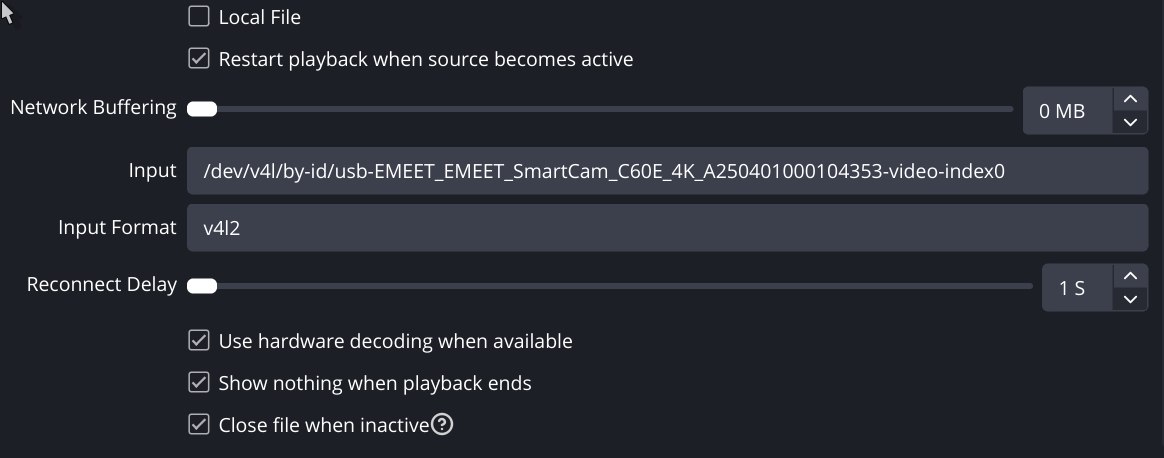Select the 1 S Reconnect Delay value box
Image resolution: width=1164 pixels, height=458 pixels.
(1073, 288)
